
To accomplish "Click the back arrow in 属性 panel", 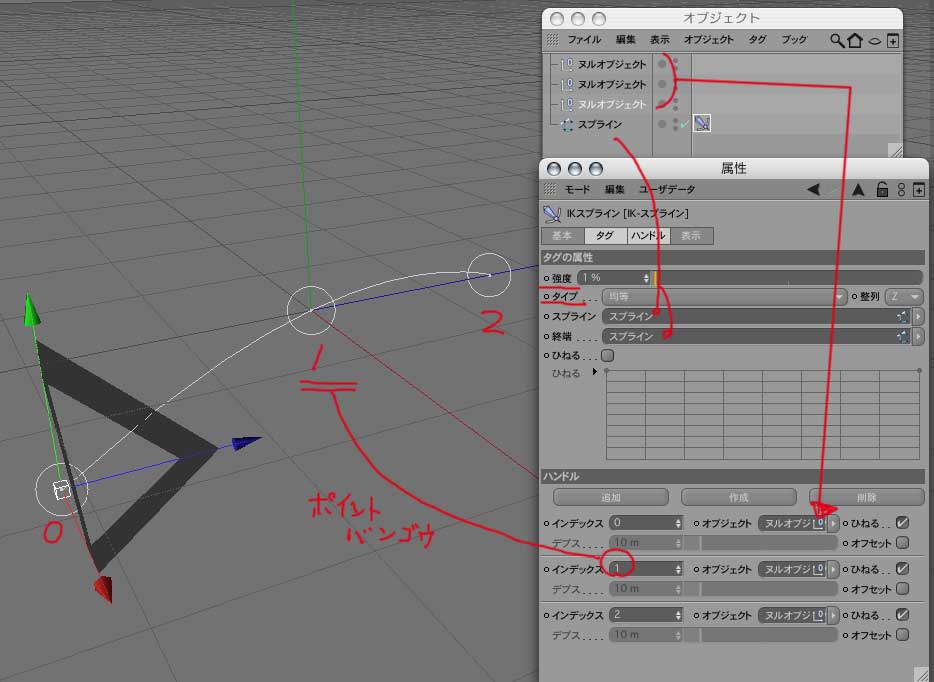I will coord(813,189).
